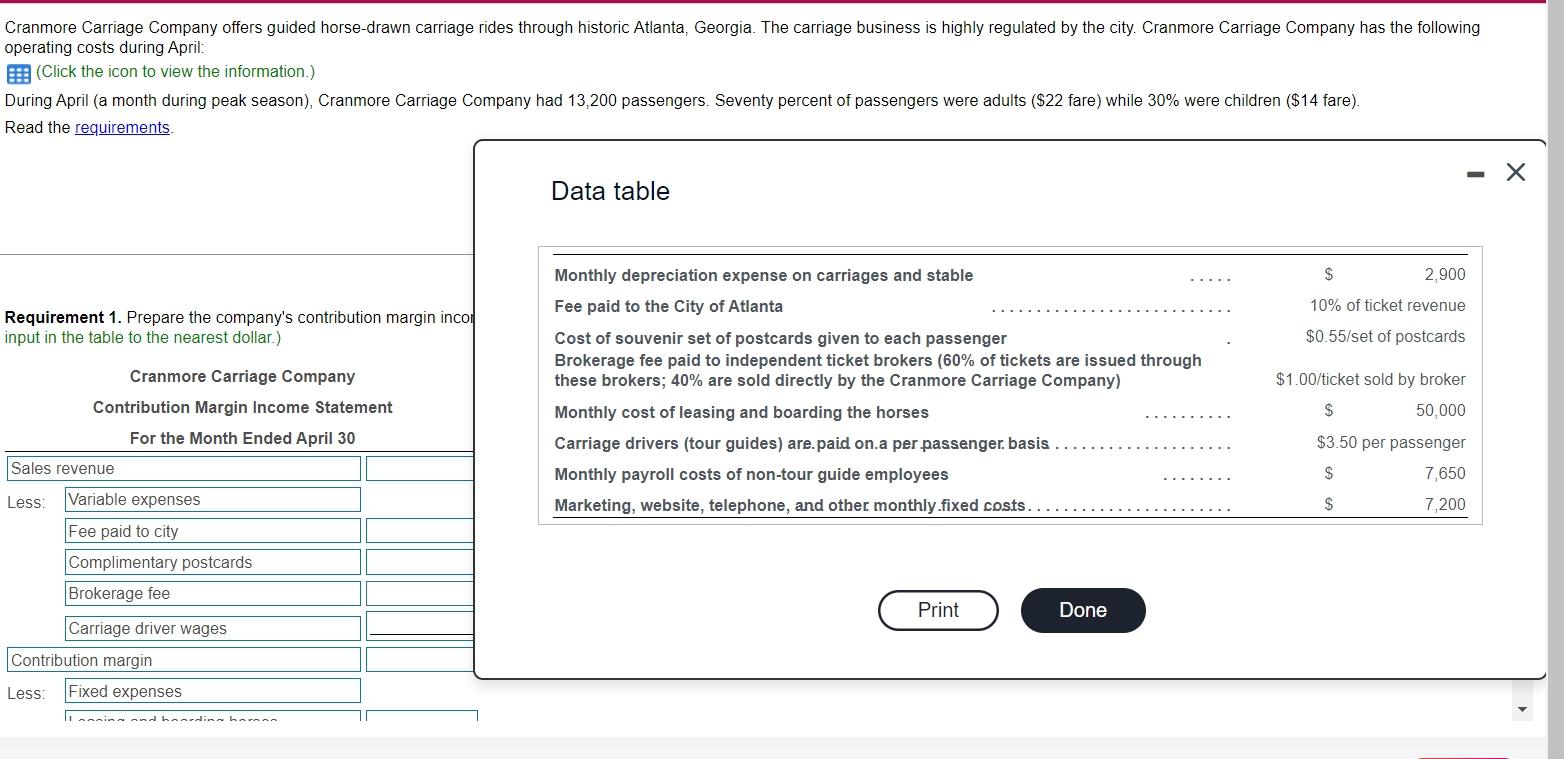
Task: Click the scrollbar down arrow
Action: 1521,707
